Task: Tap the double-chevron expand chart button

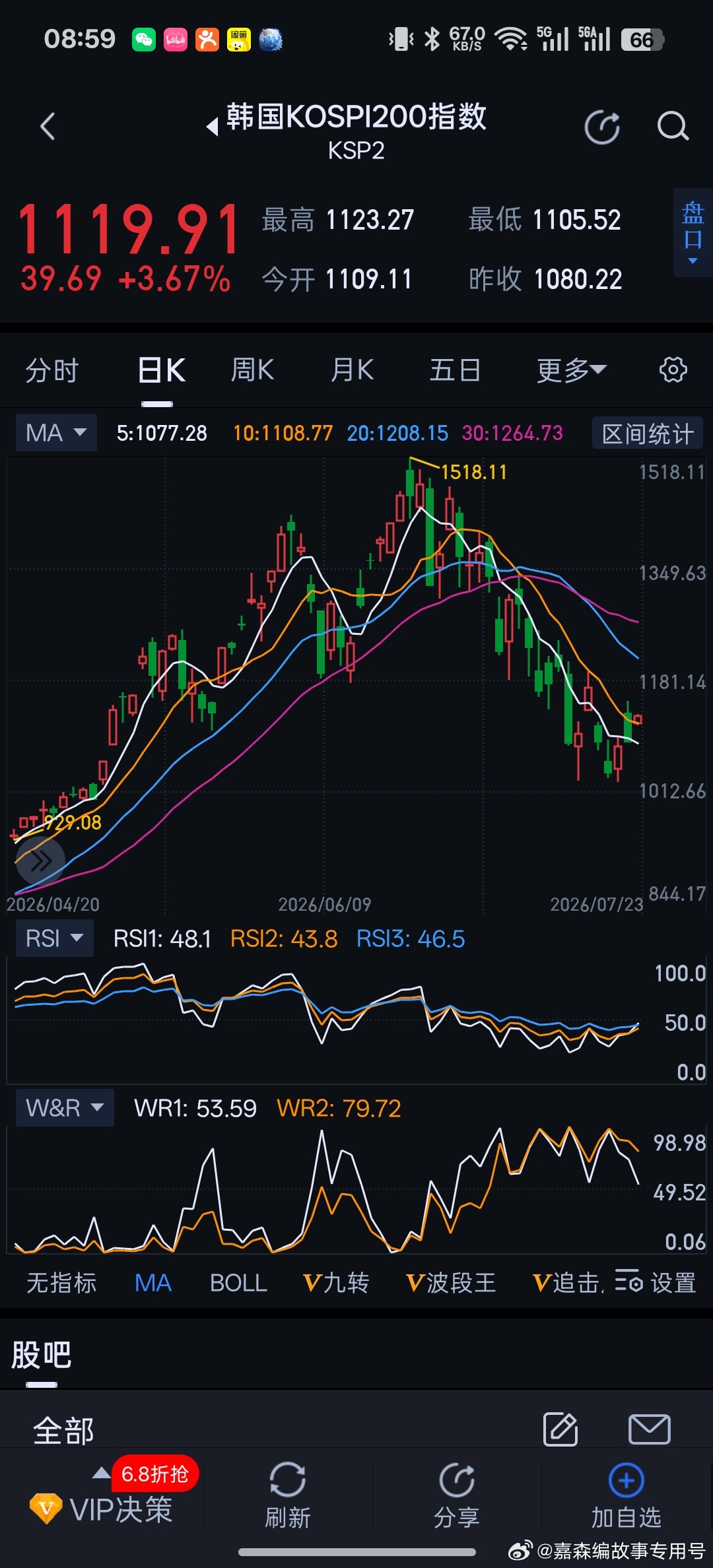Action: click(x=41, y=861)
